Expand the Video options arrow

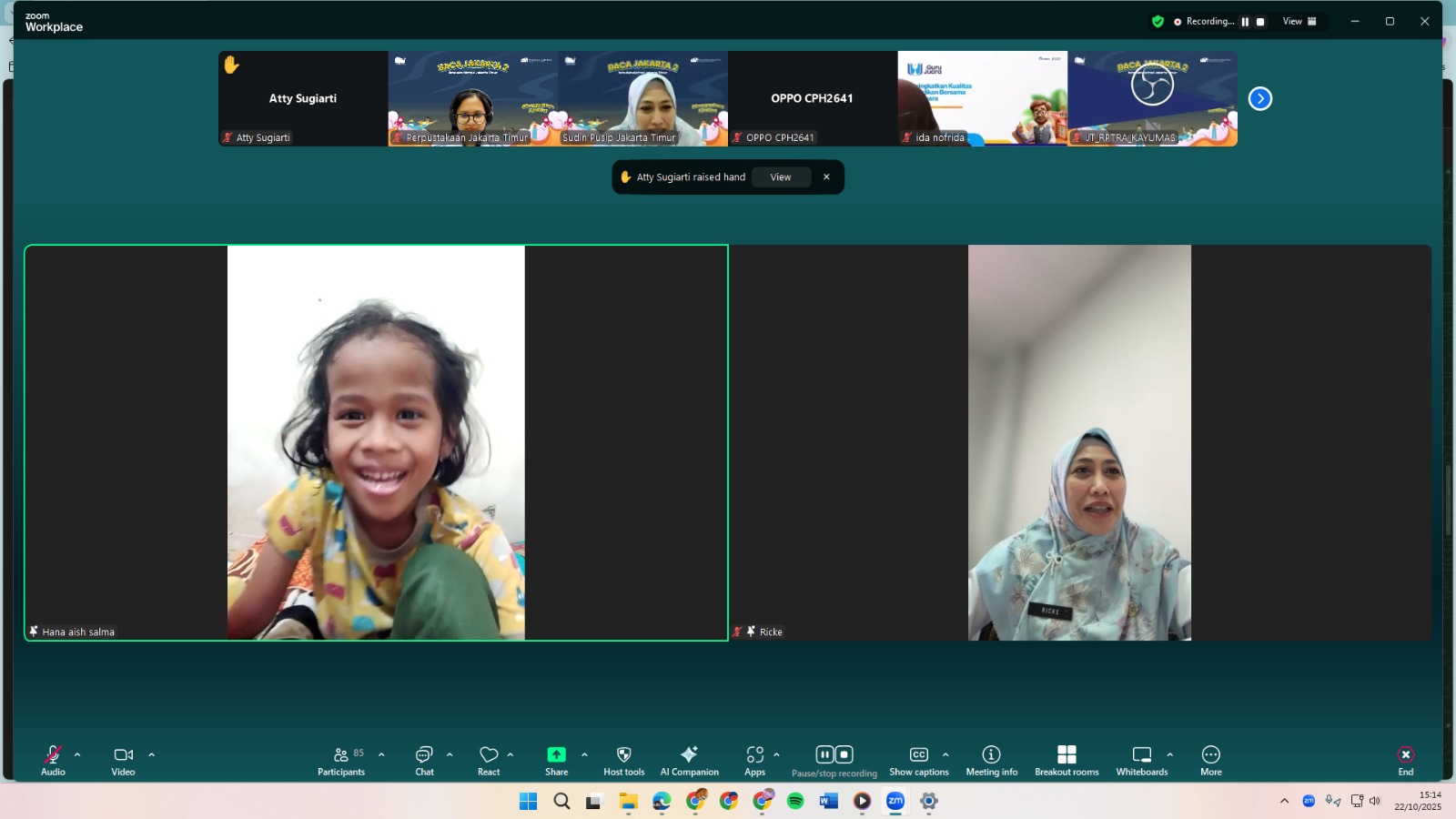[x=151, y=754]
